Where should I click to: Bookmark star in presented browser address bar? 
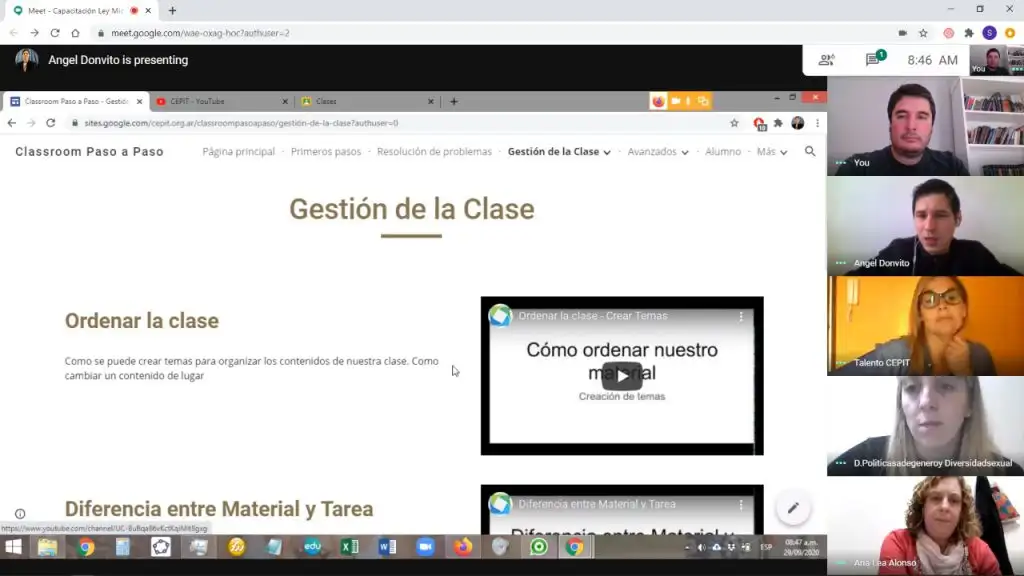(734, 123)
